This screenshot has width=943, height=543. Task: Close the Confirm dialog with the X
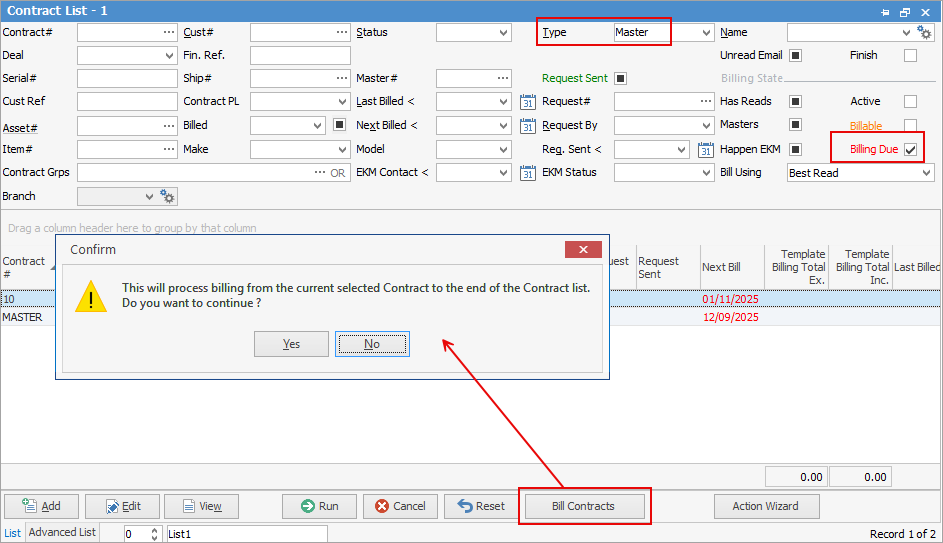[583, 250]
